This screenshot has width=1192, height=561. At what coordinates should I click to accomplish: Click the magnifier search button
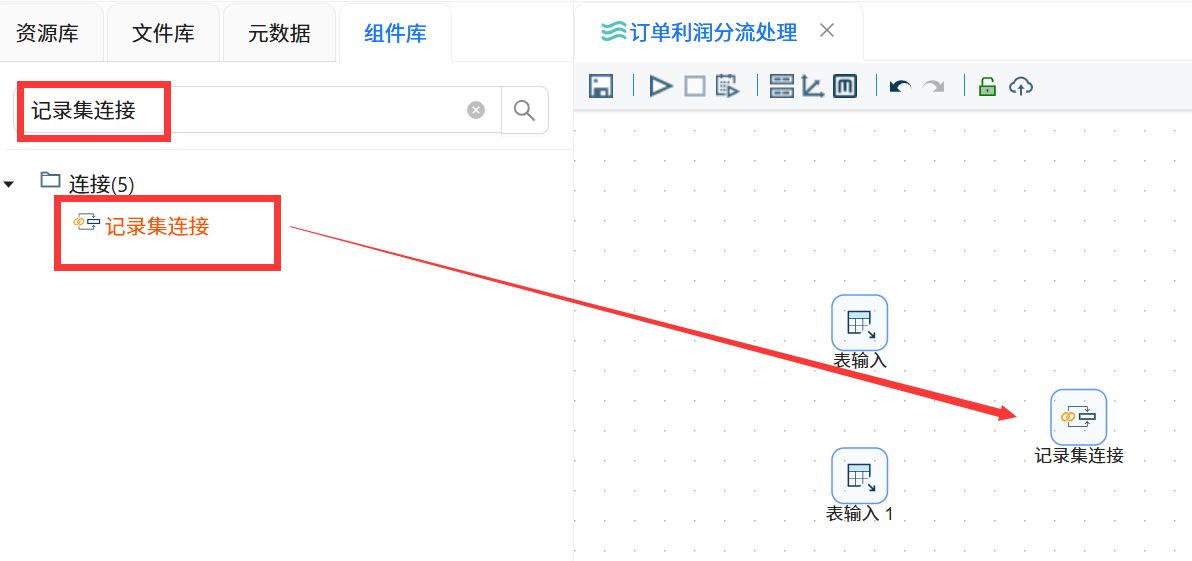pos(525,110)
